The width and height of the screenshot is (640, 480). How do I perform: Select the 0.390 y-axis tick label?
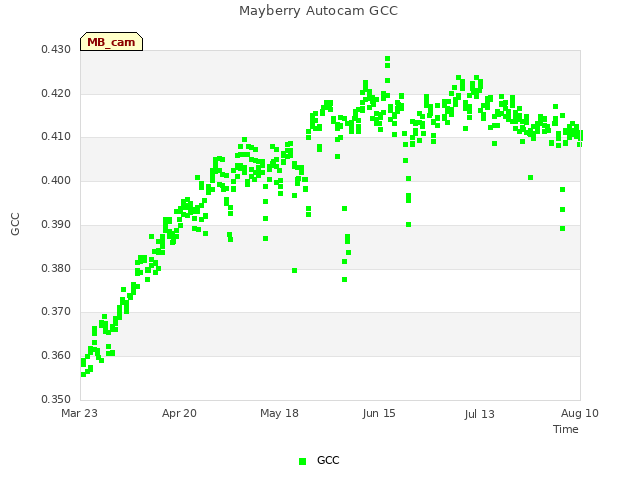(56, 224)
